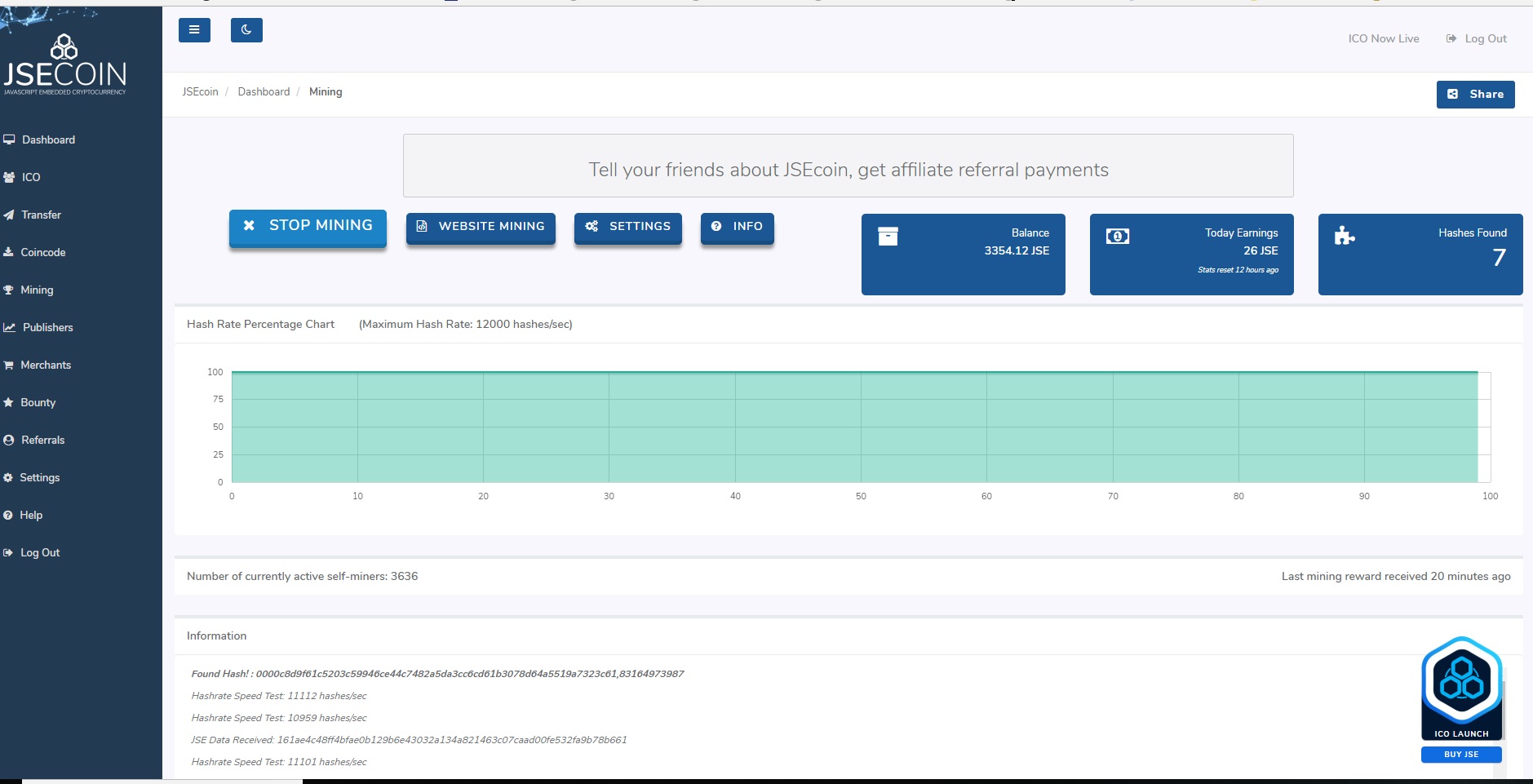Click Stats reset 12 hours ago text
The image size is (1533, 784).
(x=1238, y=270)
